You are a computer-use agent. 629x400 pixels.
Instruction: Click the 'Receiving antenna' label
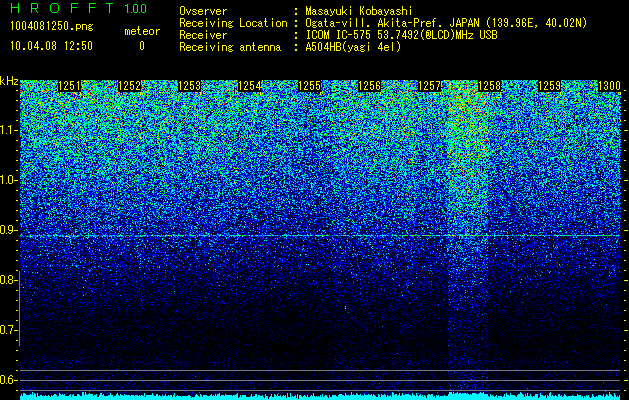tap(230, 47)
